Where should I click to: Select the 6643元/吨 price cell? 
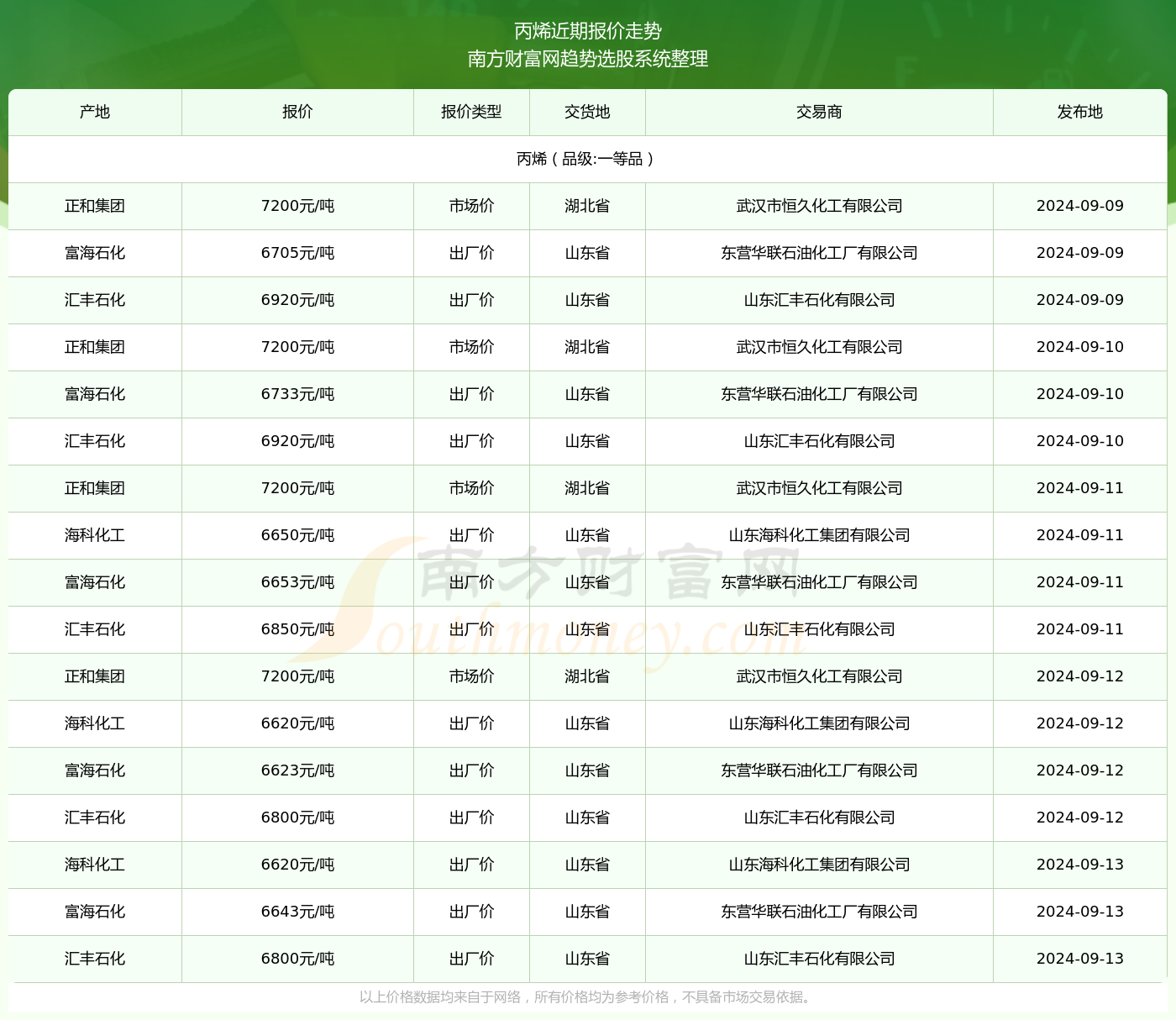[x=297, y=912]
